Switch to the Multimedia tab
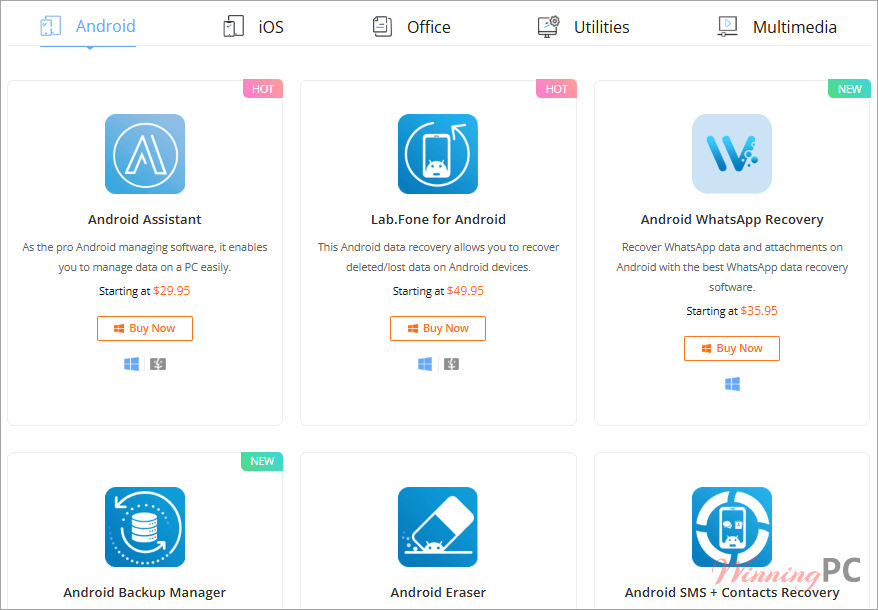The height and width of the screenshot is (610, 878). (777, 26)
